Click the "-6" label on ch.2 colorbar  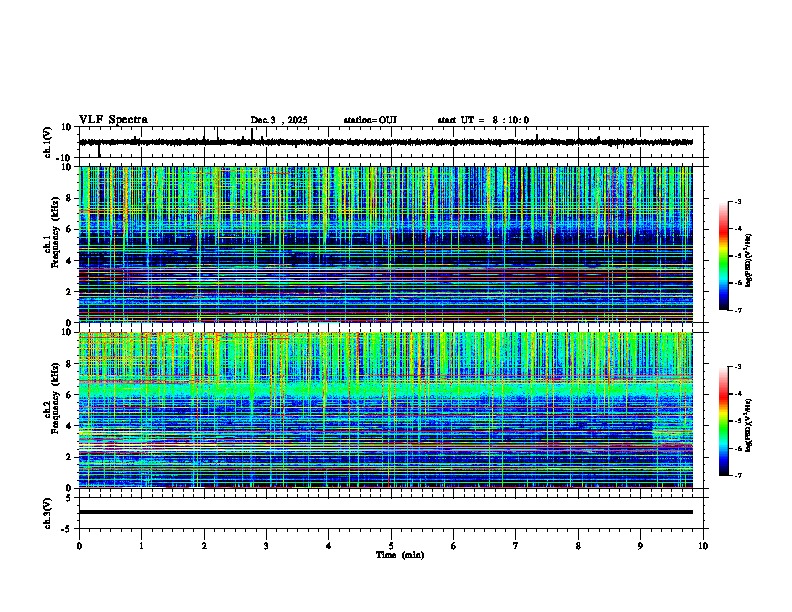(737, 448)
